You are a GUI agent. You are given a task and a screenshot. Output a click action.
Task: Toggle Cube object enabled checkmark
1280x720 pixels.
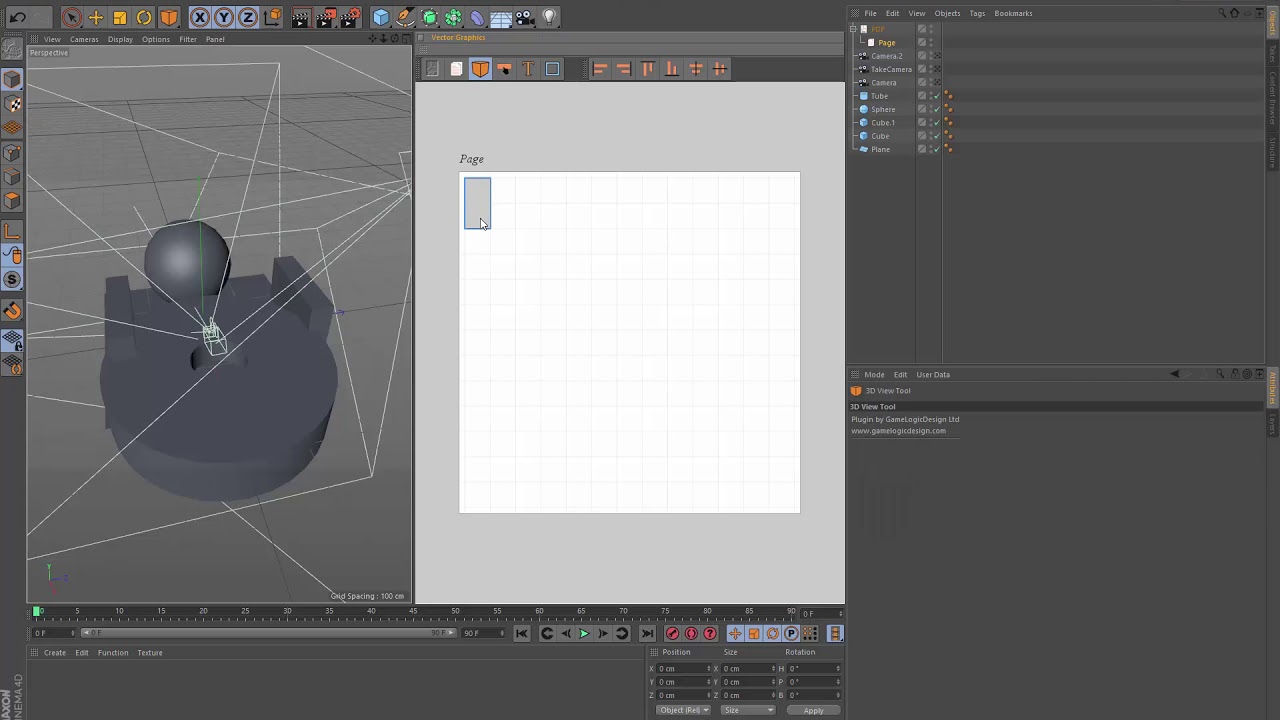point(937,136)
